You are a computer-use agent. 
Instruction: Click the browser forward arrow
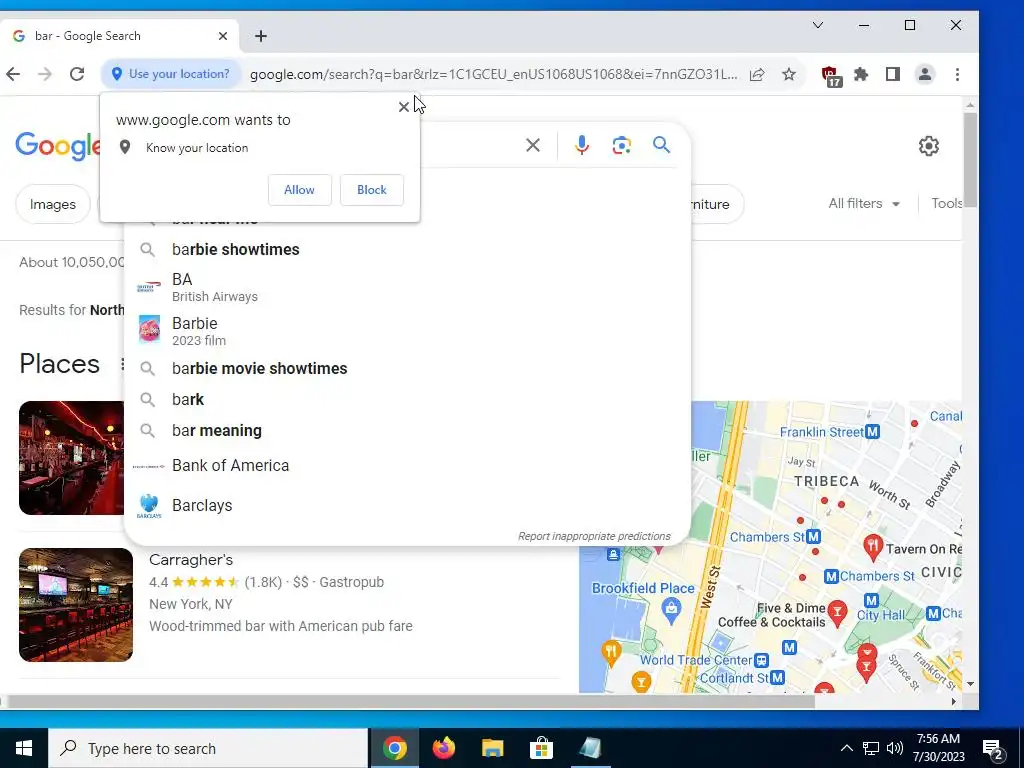44,74
